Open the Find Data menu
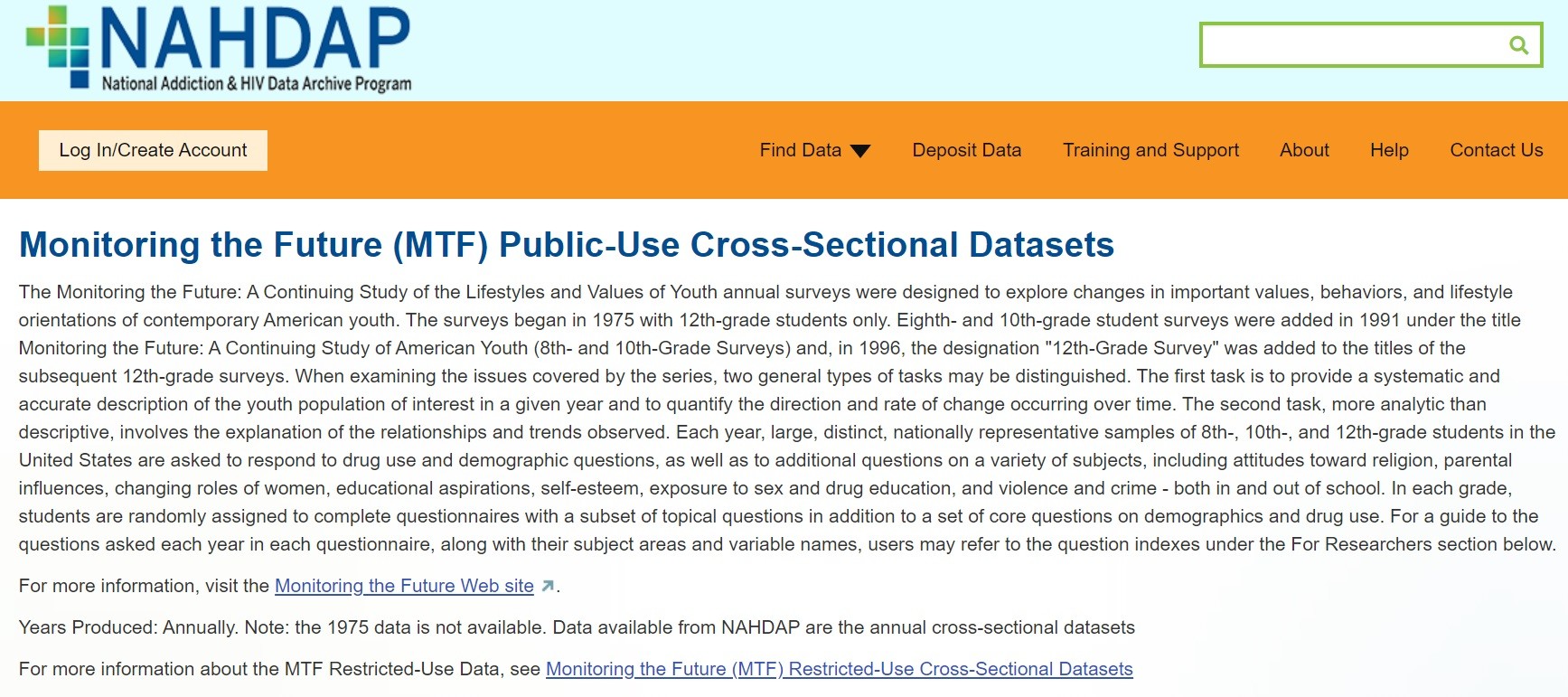Image resolution: width=1568 pixels, height=697 pixels. pos(801,150)
